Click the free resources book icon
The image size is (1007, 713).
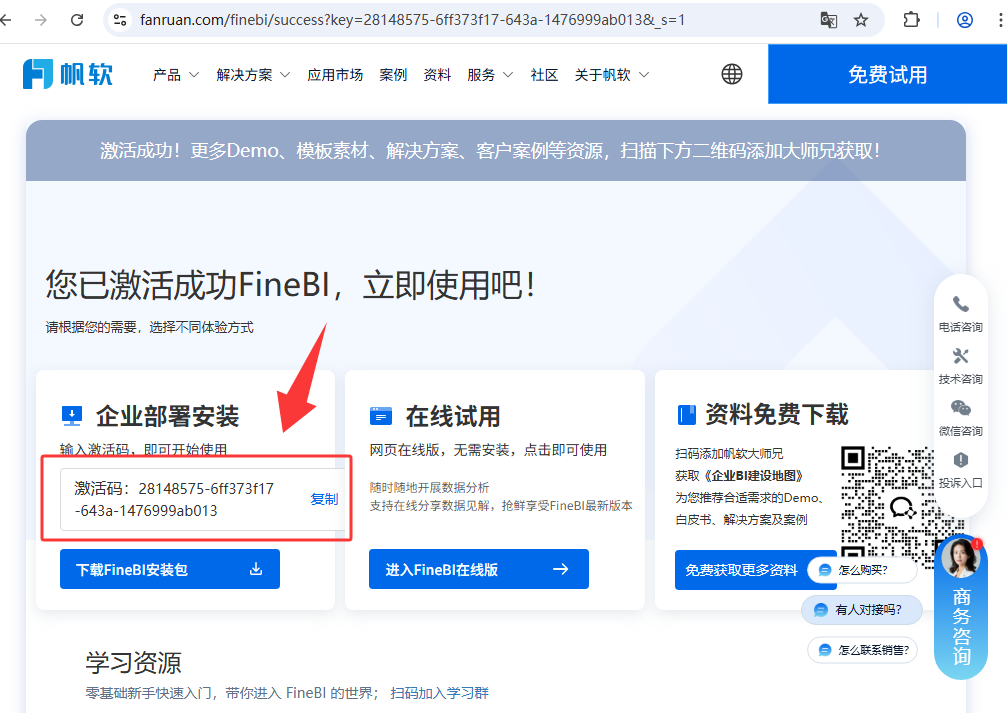(x=687, y=414)
